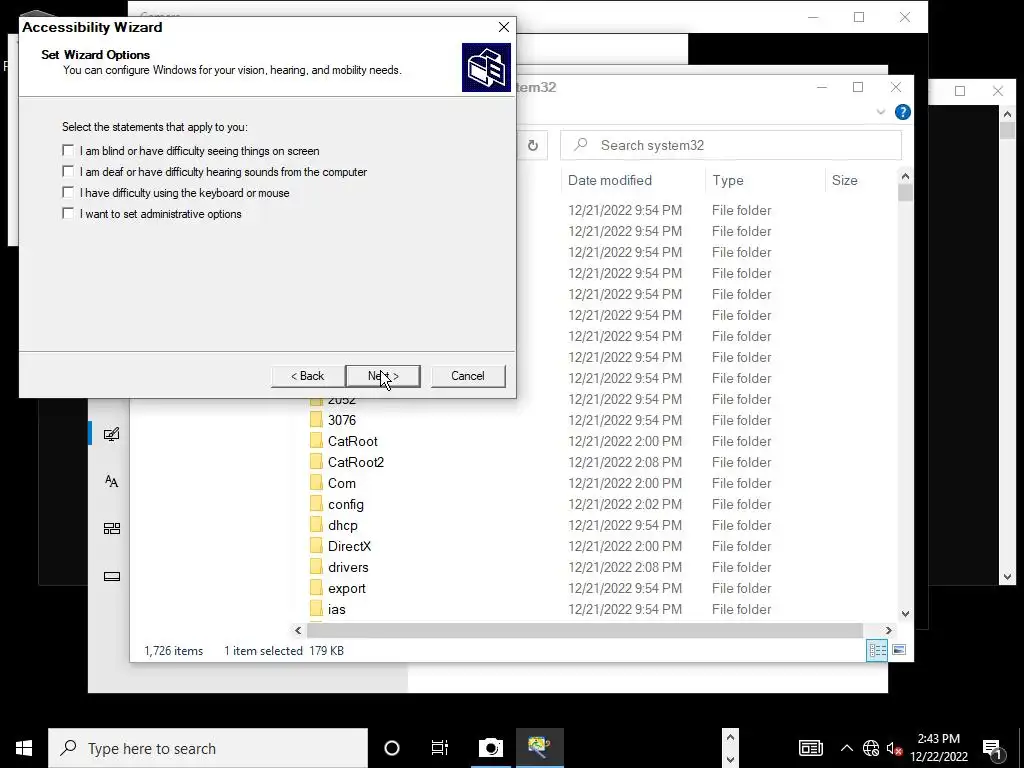
Task: Open the notification center
Action: (992, 748)
